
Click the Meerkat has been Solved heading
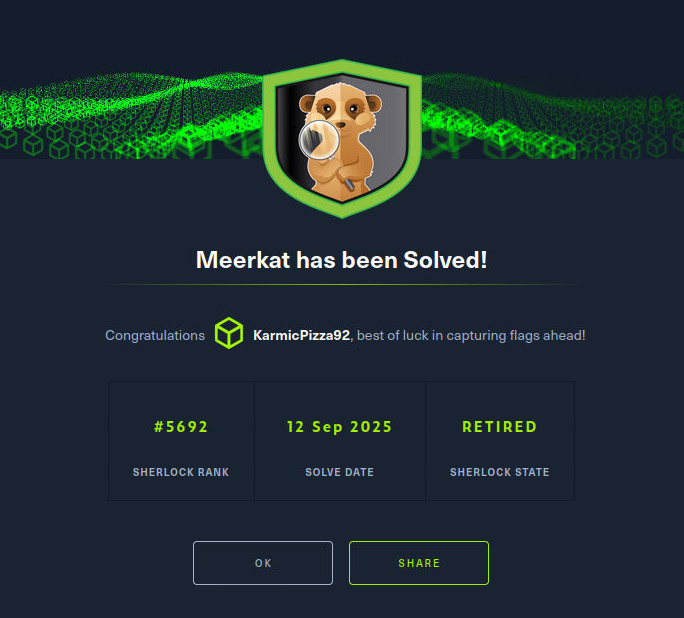click(342, 260)
